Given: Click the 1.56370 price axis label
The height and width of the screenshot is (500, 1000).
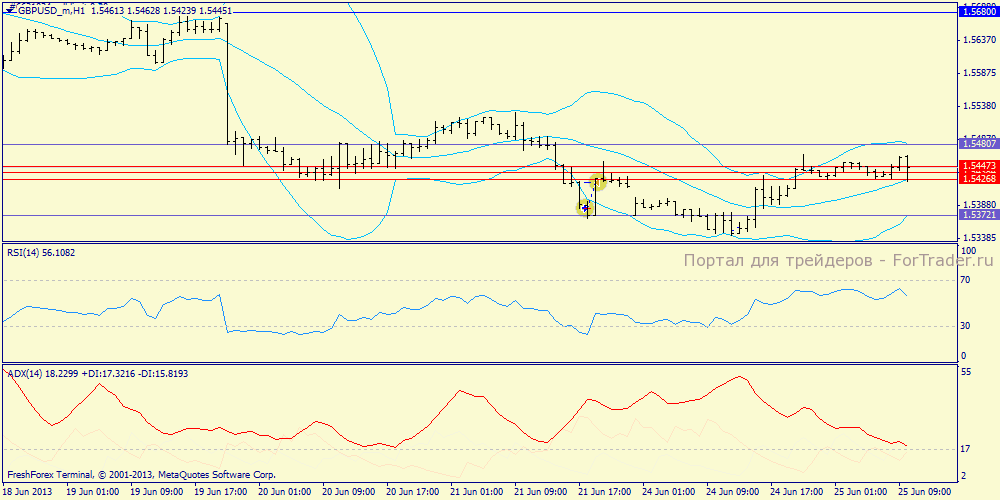Looking at the screenshot, I should [x=977, y=40].
